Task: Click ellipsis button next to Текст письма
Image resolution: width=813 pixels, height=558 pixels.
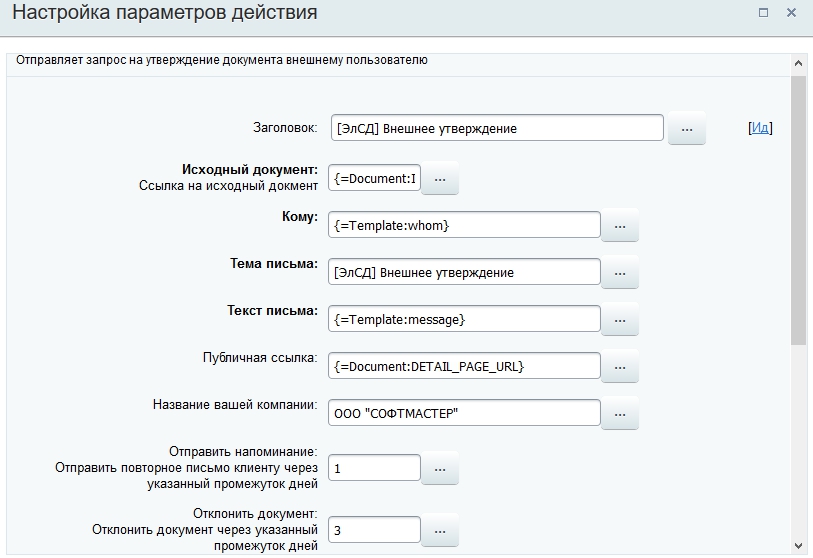Action: click(619, 320)
